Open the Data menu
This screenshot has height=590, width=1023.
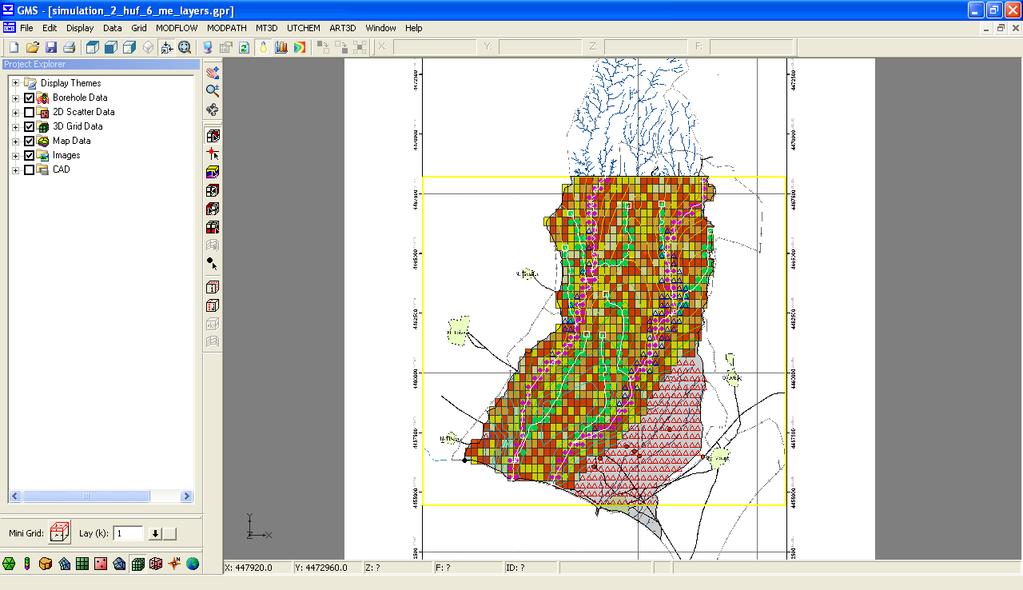pos(112,28)
